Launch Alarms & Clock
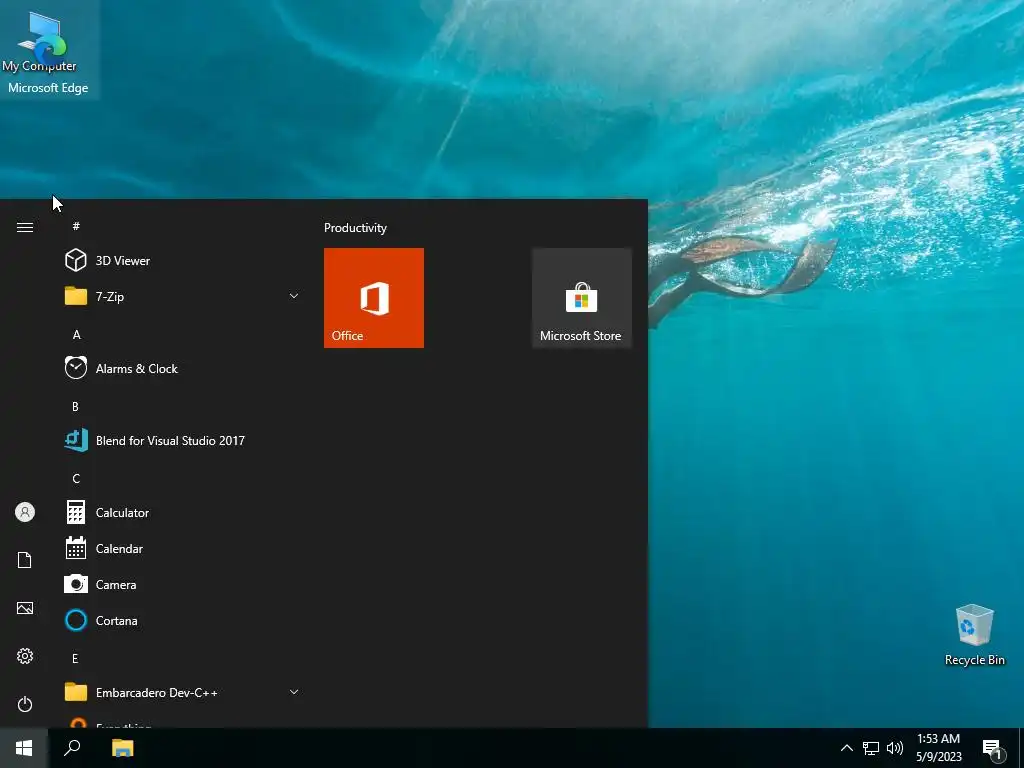This screenshot has height=768, width=1024. pos(181,369)
